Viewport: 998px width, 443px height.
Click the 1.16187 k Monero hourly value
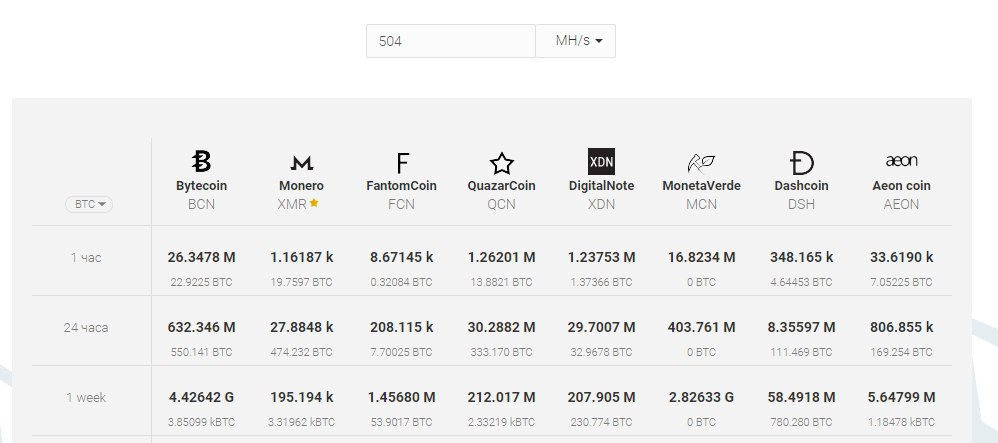(x=302, y=258)
